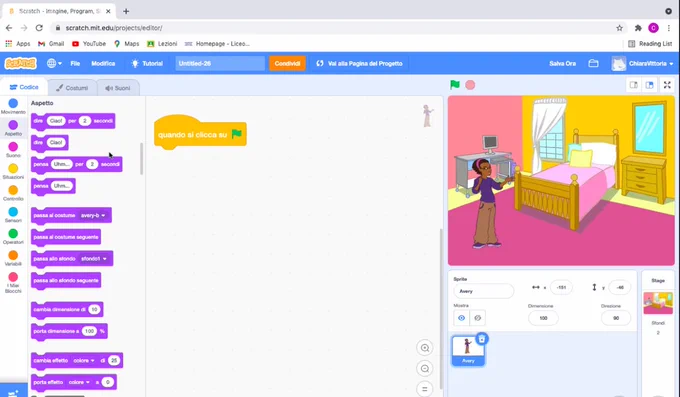The width and height of the screenshot is (680, 397).
Task: Open the ChiaraVittoria account dropdown
Action: tap(642, 63)
